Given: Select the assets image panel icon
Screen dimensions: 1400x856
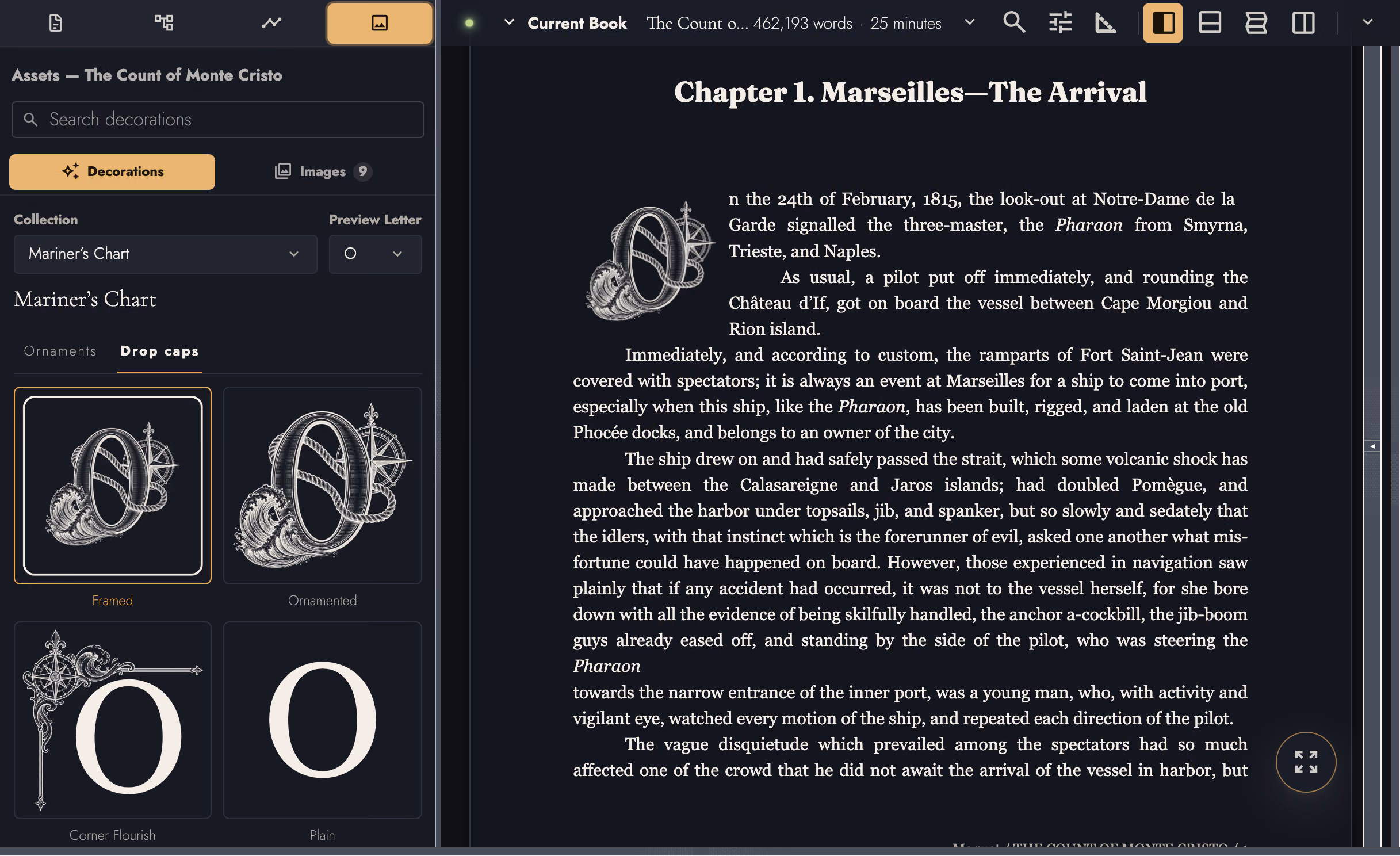Looking at the screenshot, I should point(380,23).
